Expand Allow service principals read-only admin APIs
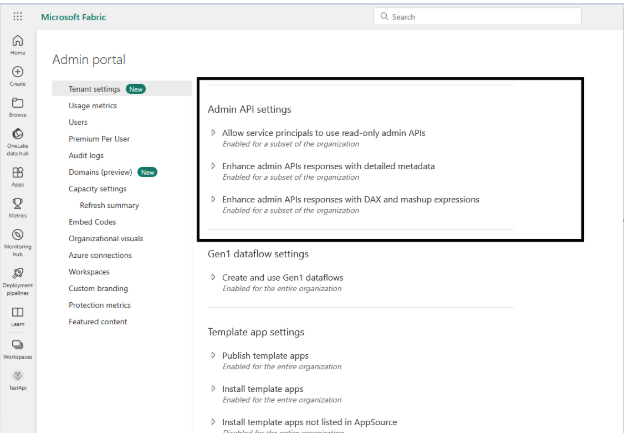The height and width of the screenshot is (433, 626). pyautogui.click(x=213, y=132)
